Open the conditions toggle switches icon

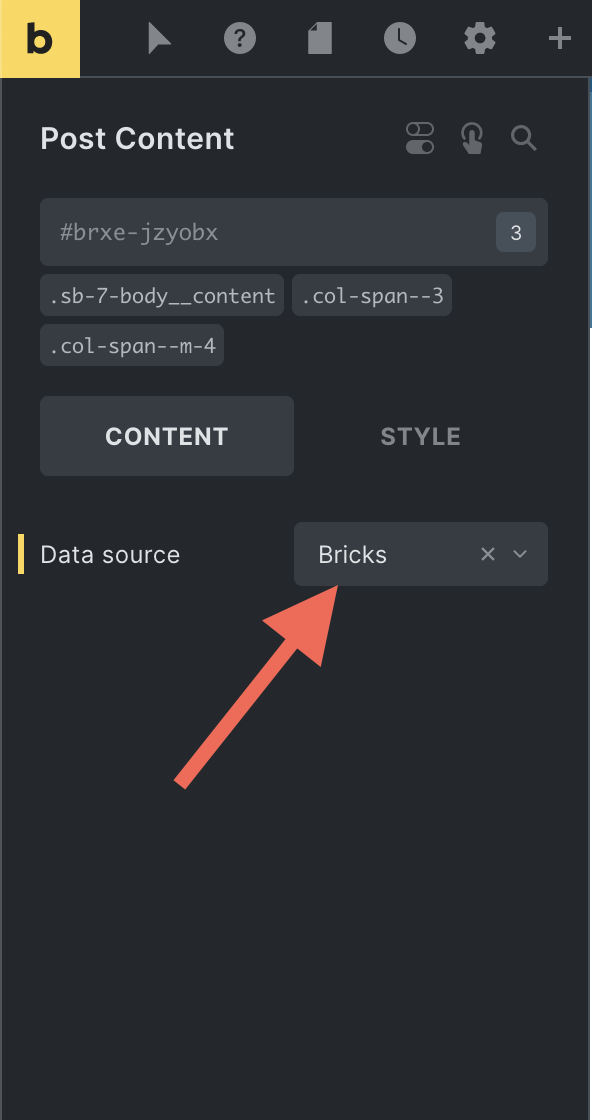(420, 138)
